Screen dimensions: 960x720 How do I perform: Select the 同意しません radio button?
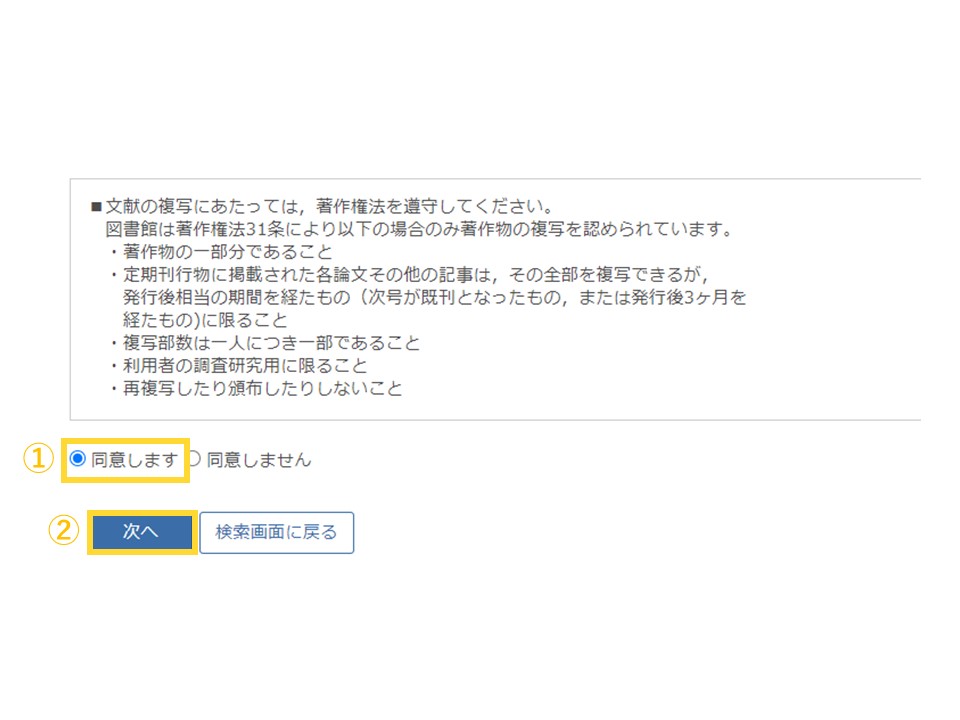(193, 458)
